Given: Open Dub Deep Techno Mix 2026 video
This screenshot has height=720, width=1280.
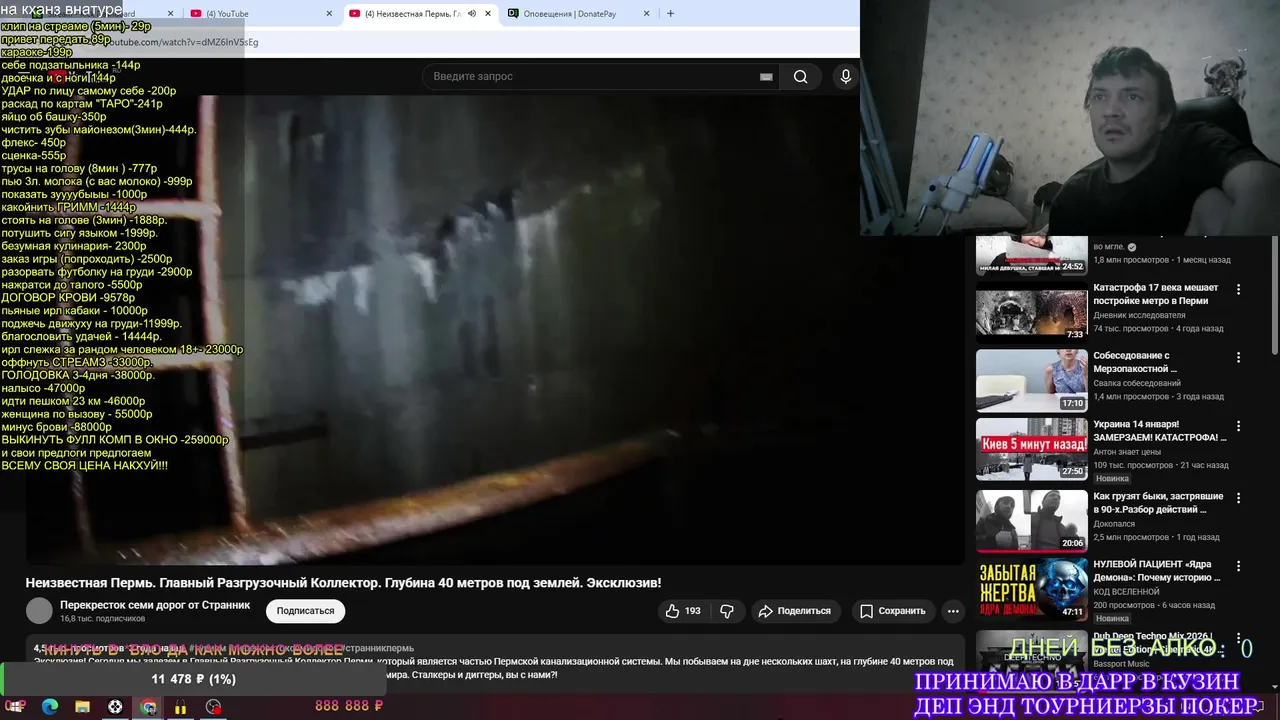Looking at the screenshot, I should tap(1158, 645).
